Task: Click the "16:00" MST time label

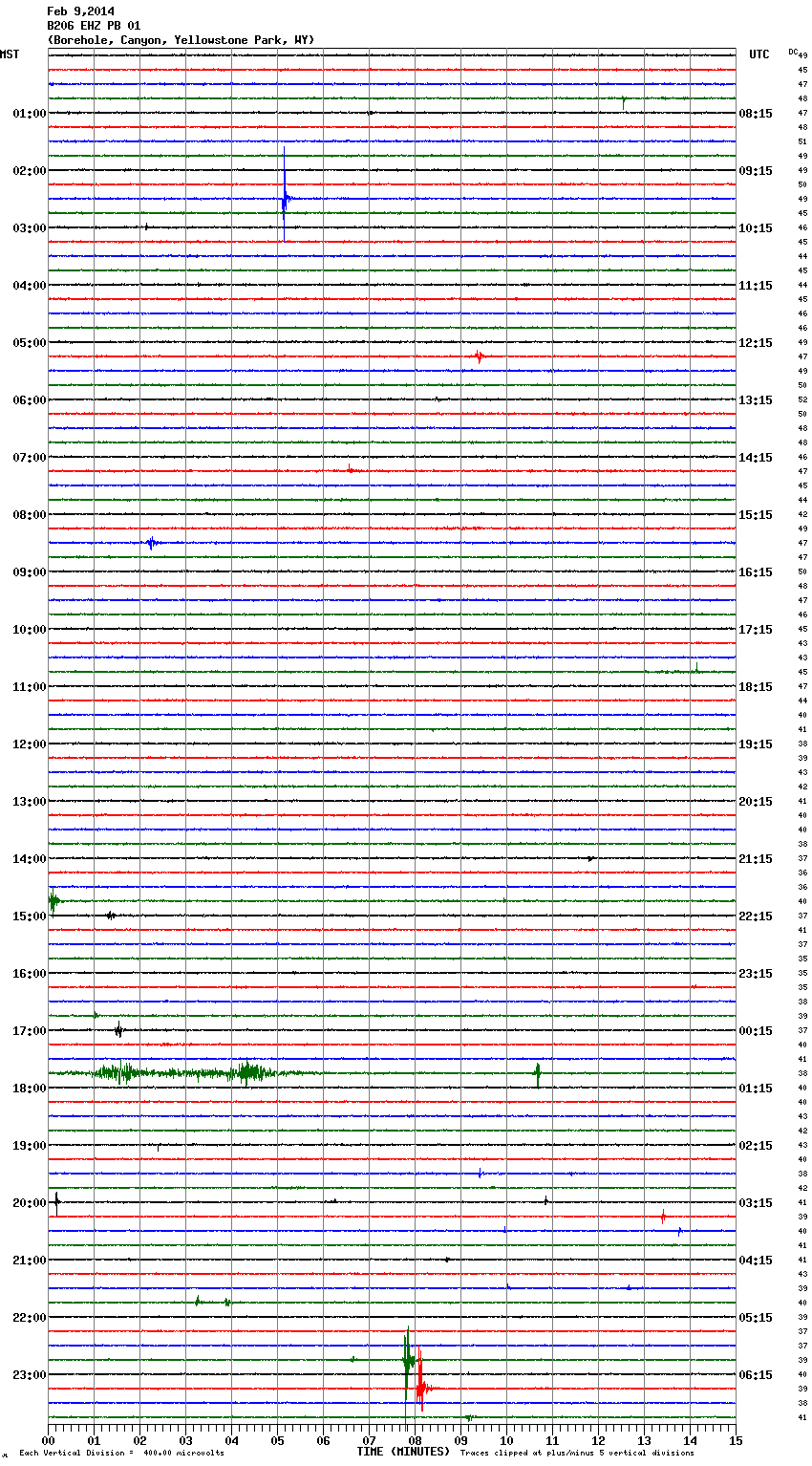Action: tap(29, 974)
